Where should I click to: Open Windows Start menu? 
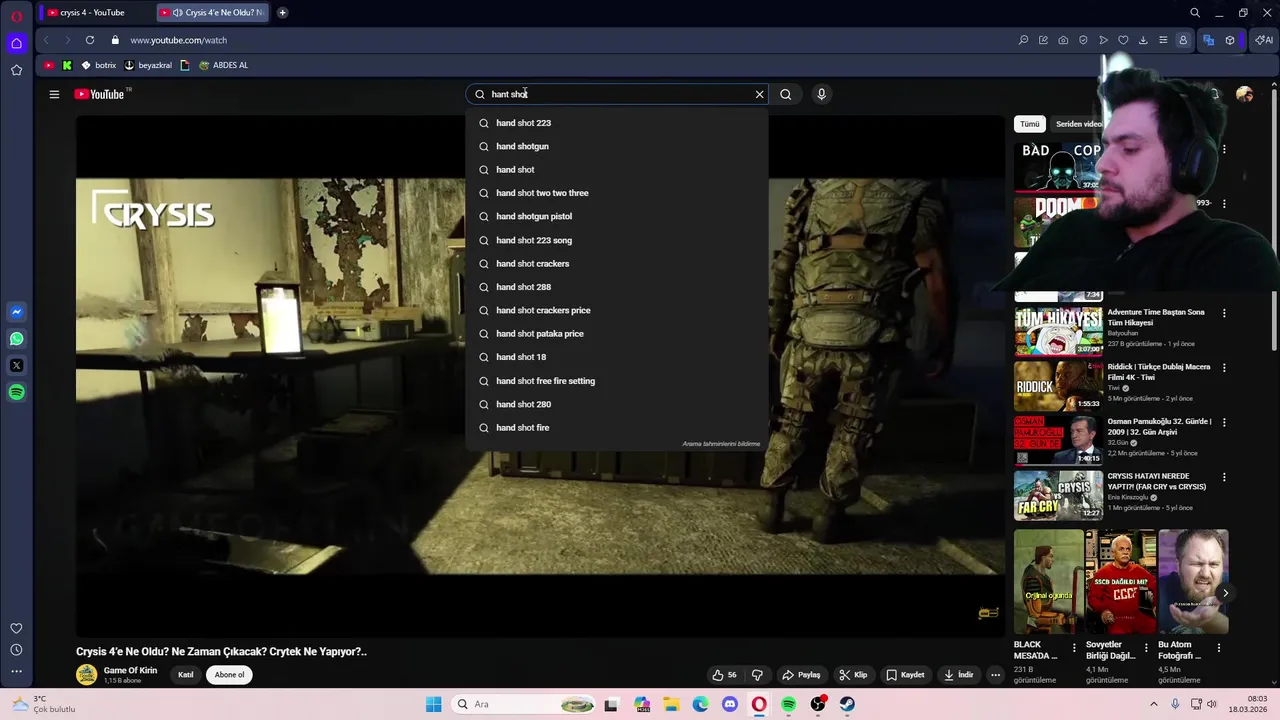(433, 704)
